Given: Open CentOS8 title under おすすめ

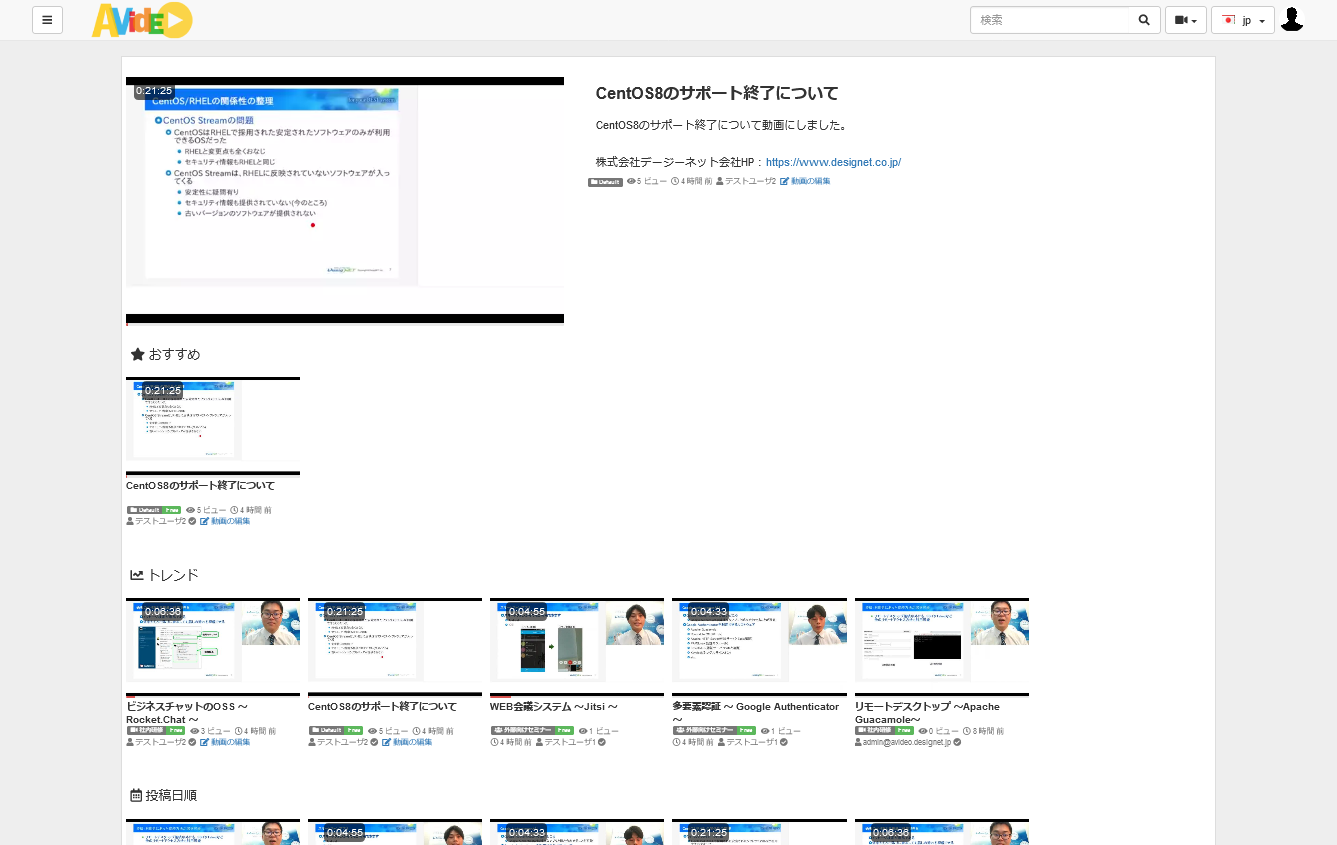Looking at the screenshot, I should pos(200,486).
